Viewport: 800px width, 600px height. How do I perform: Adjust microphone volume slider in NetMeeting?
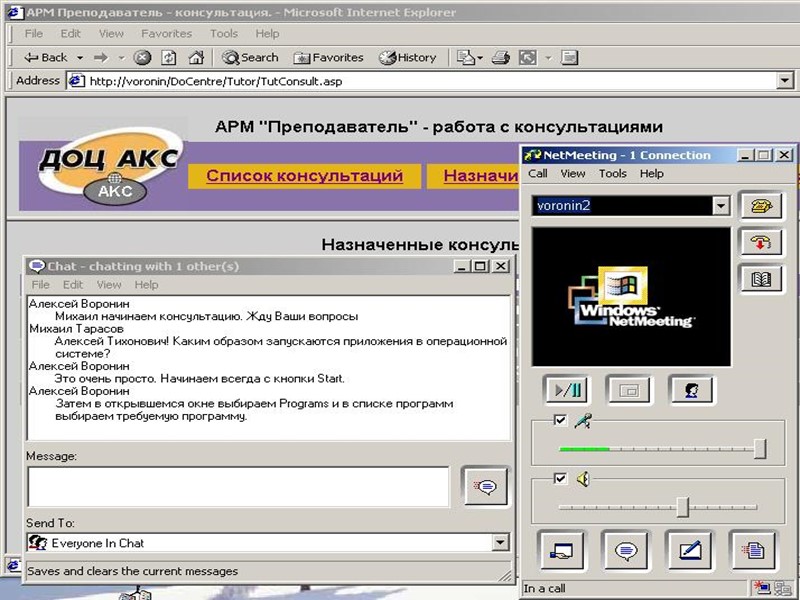pos(760,449)
